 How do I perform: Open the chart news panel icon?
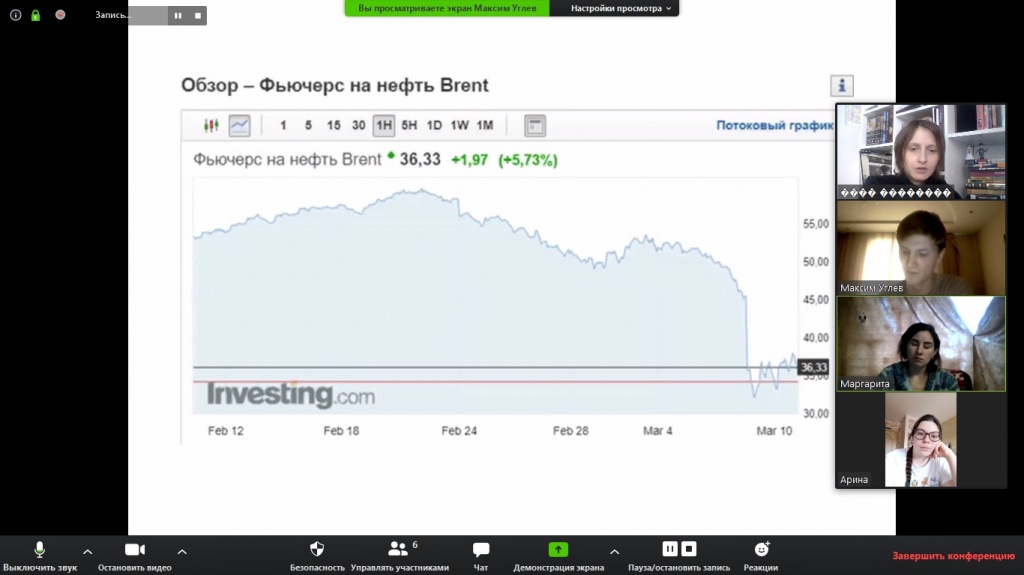(x=535, y=126)
